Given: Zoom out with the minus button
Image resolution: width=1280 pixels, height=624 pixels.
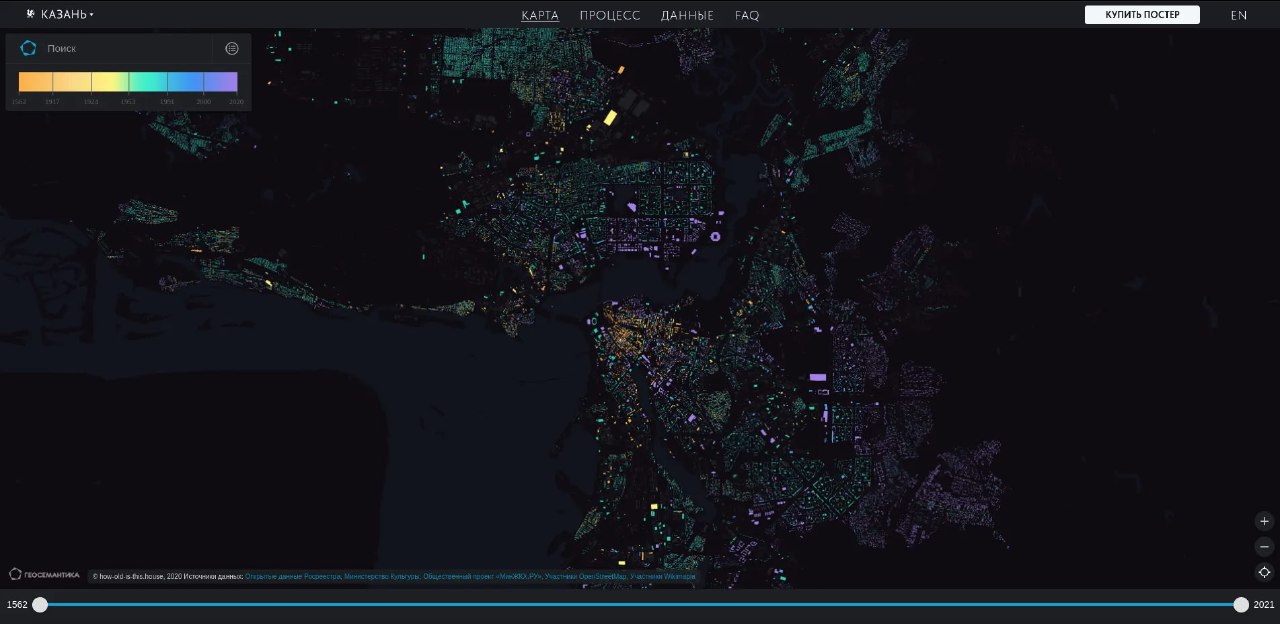Looking at the screenshot, I should point(1264,547).
